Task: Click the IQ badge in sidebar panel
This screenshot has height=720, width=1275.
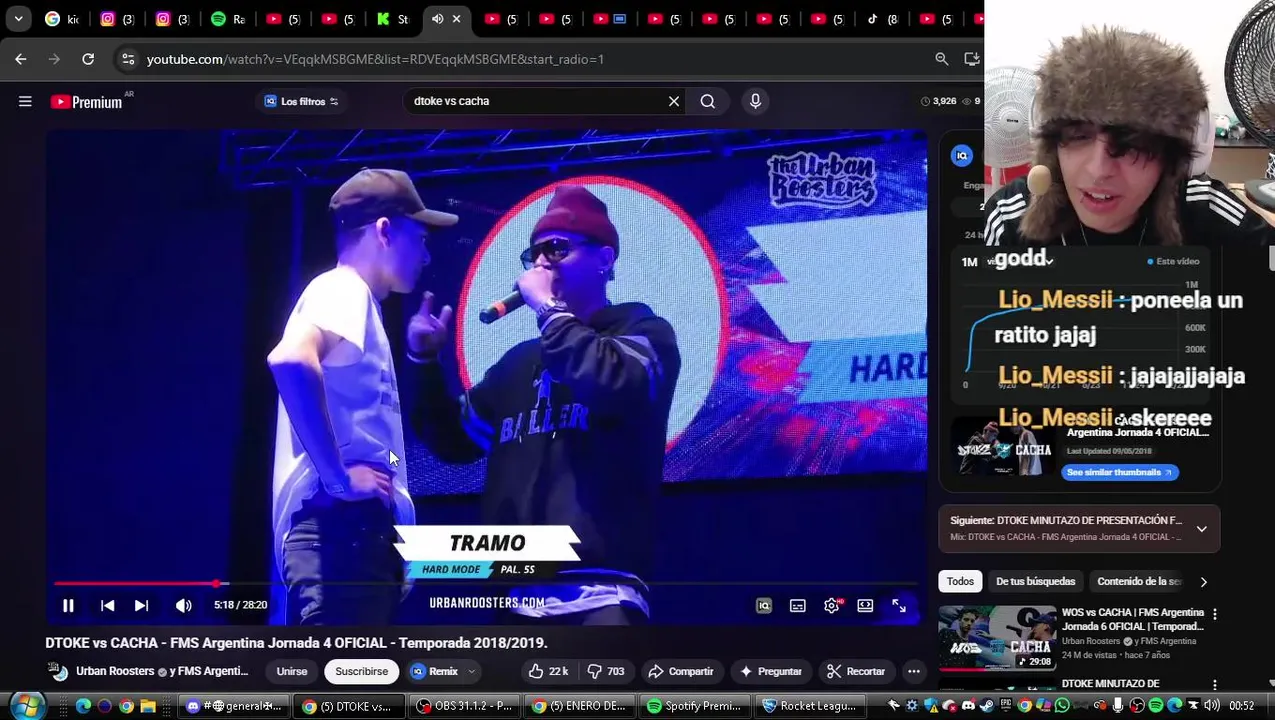Action: coord(962,155)
